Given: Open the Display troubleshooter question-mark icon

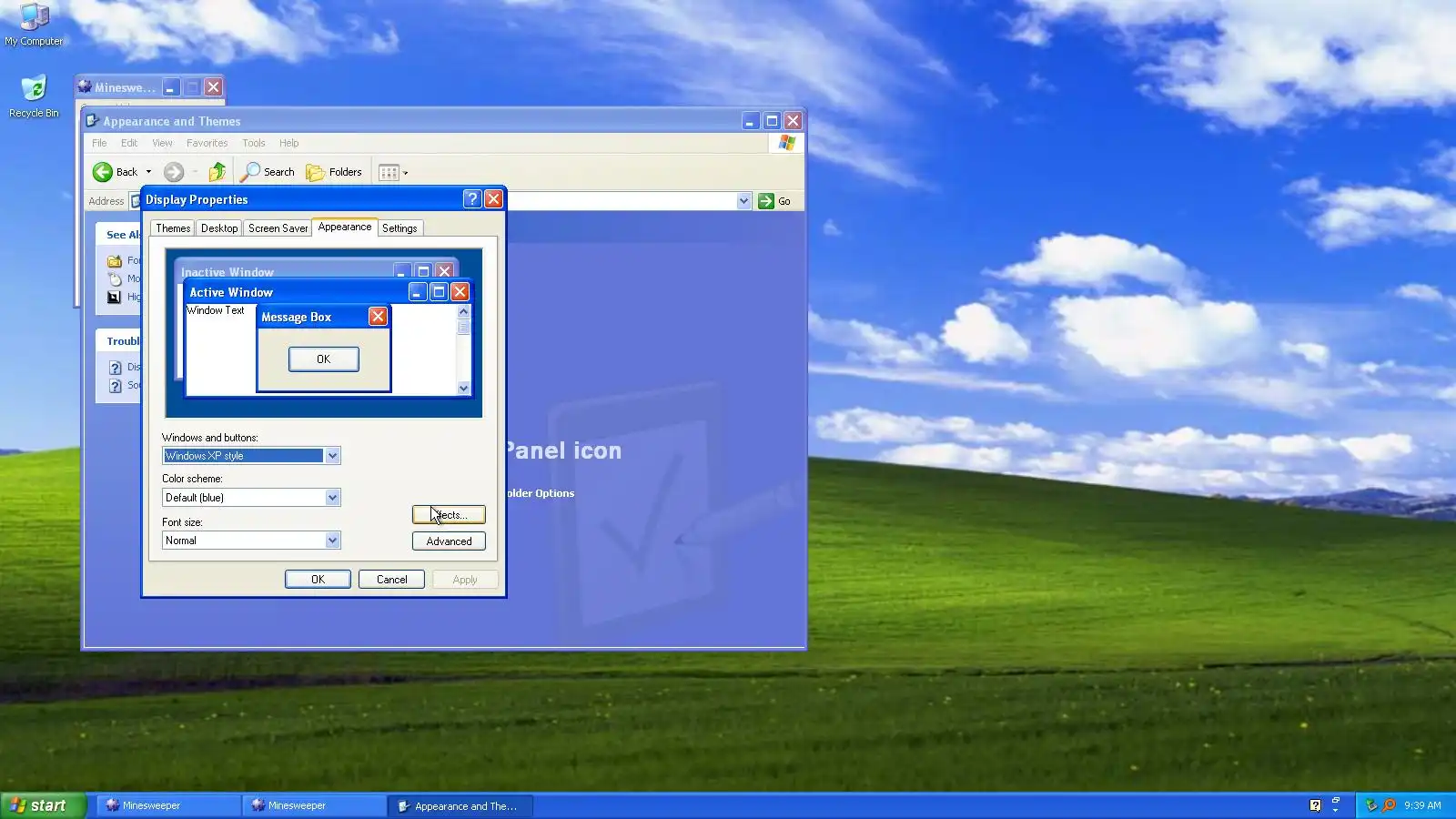Looking at the screenshot, I should coord(116,368).
